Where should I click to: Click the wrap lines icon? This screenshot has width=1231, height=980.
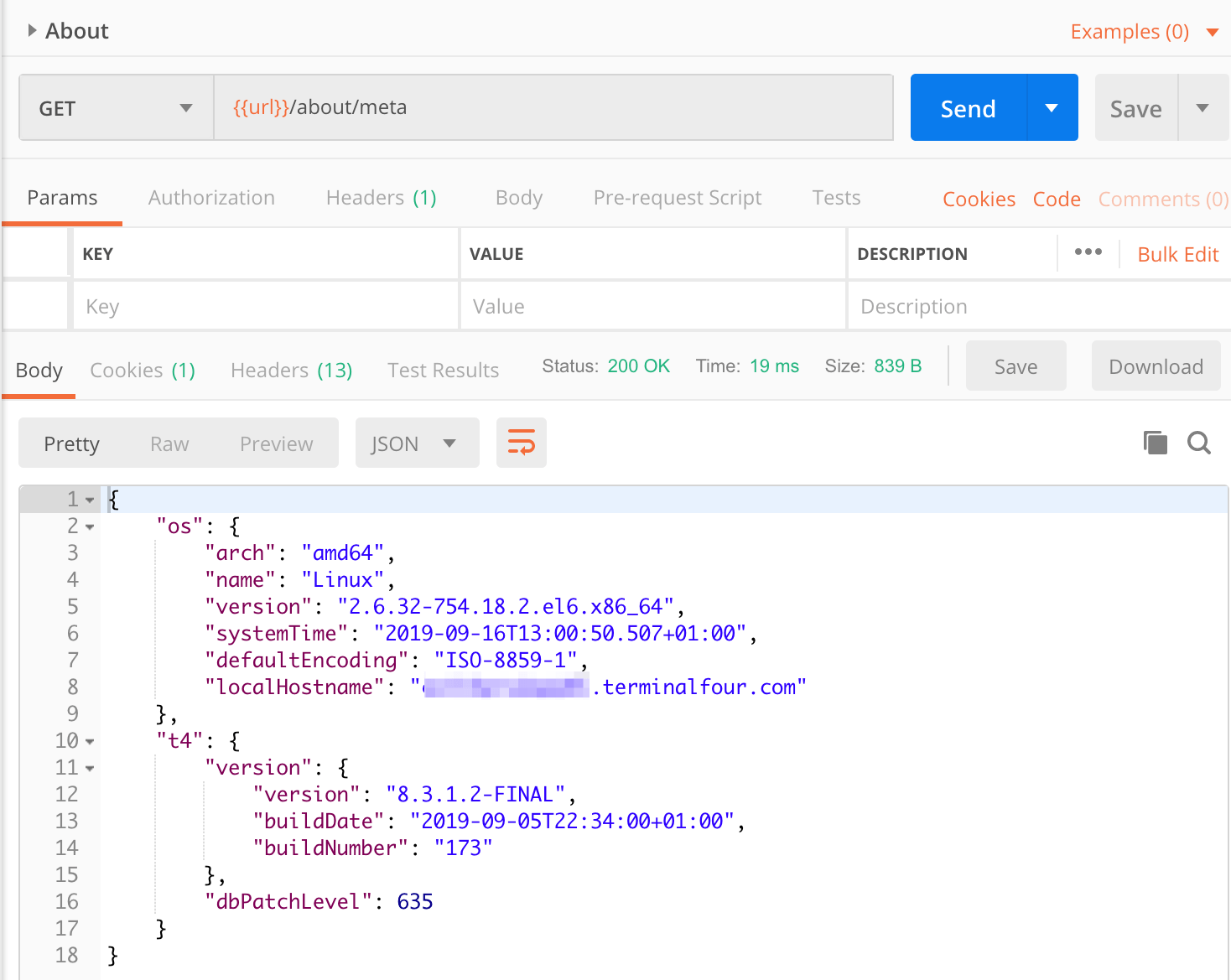[x=521, y=443]
